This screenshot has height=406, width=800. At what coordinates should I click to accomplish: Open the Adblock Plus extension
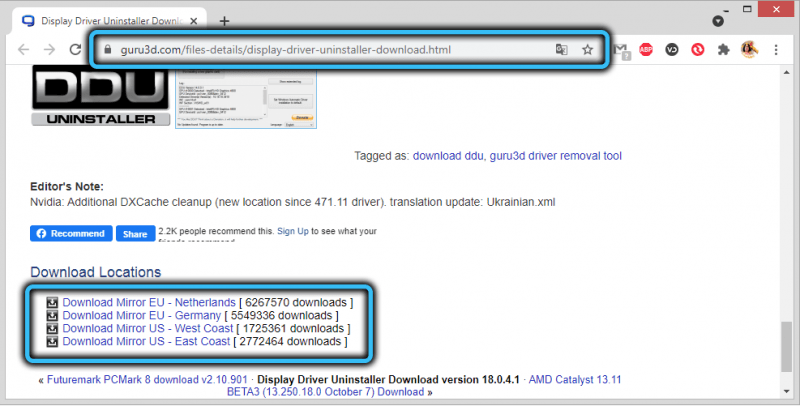(x=646, y=49)
